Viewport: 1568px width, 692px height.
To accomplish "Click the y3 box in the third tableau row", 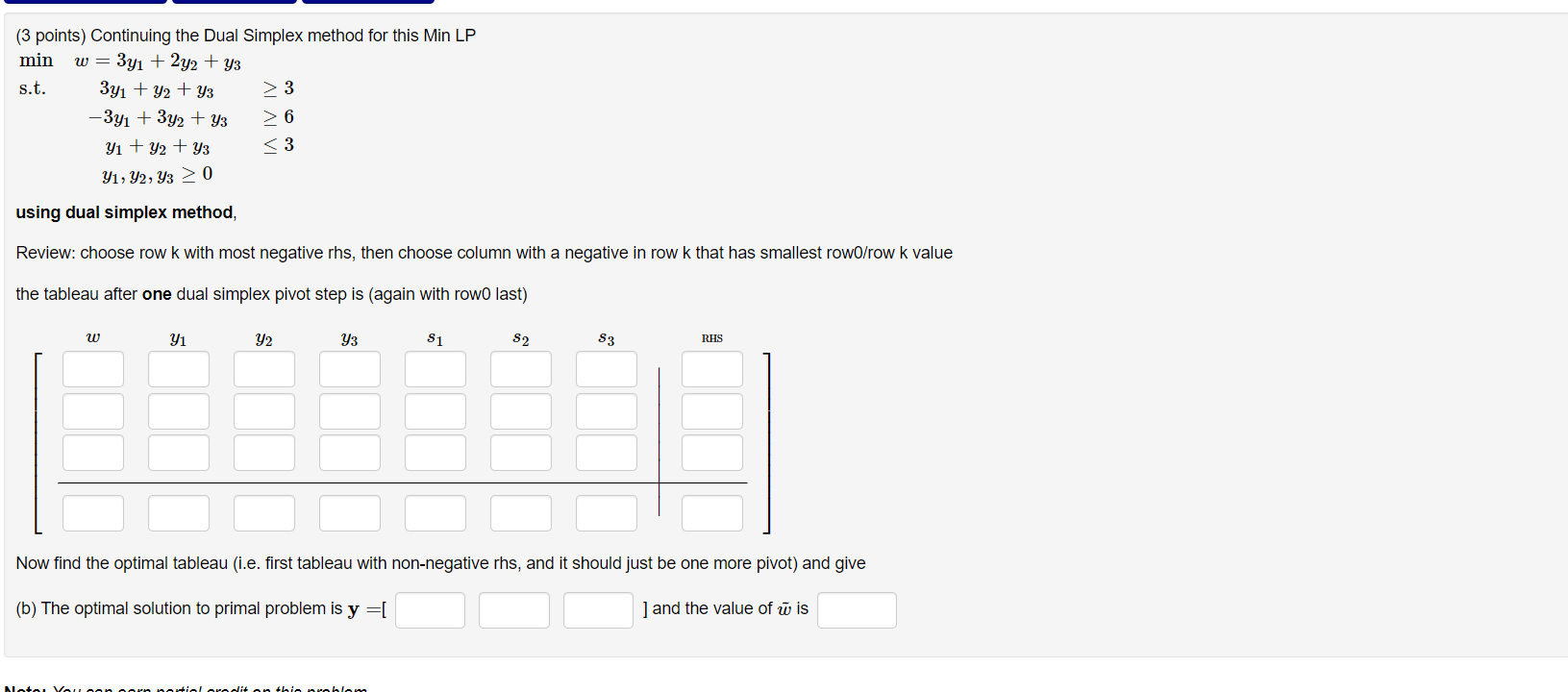I will [x=349, y=452].
